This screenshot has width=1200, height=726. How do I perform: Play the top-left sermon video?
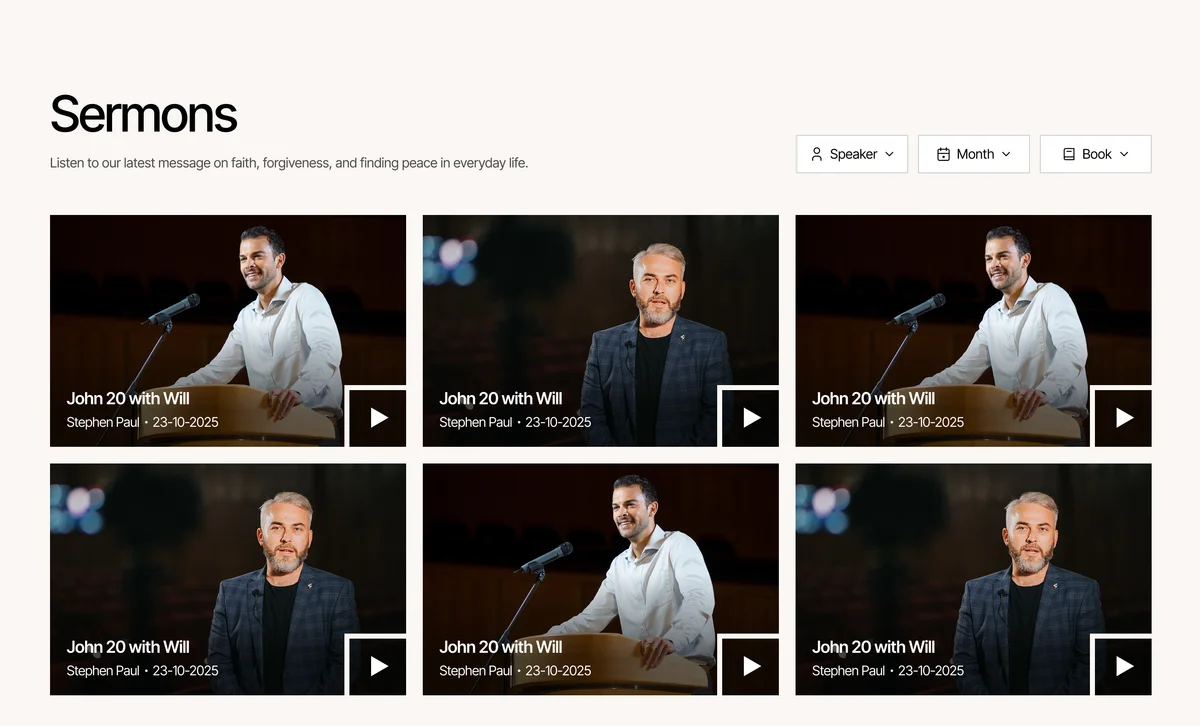click(x=377, y=417)
